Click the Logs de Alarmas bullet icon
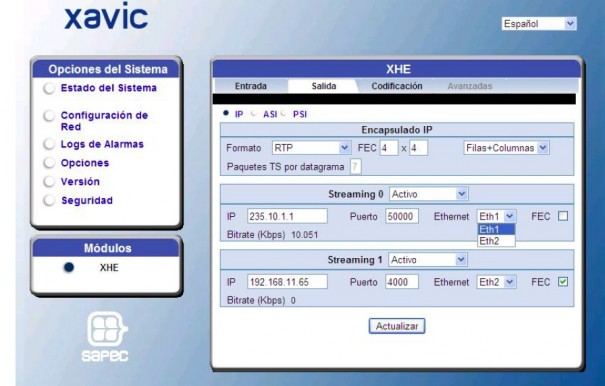Image resolution: width=605 pixels, height=386 pixels. [x=49, y=144]
